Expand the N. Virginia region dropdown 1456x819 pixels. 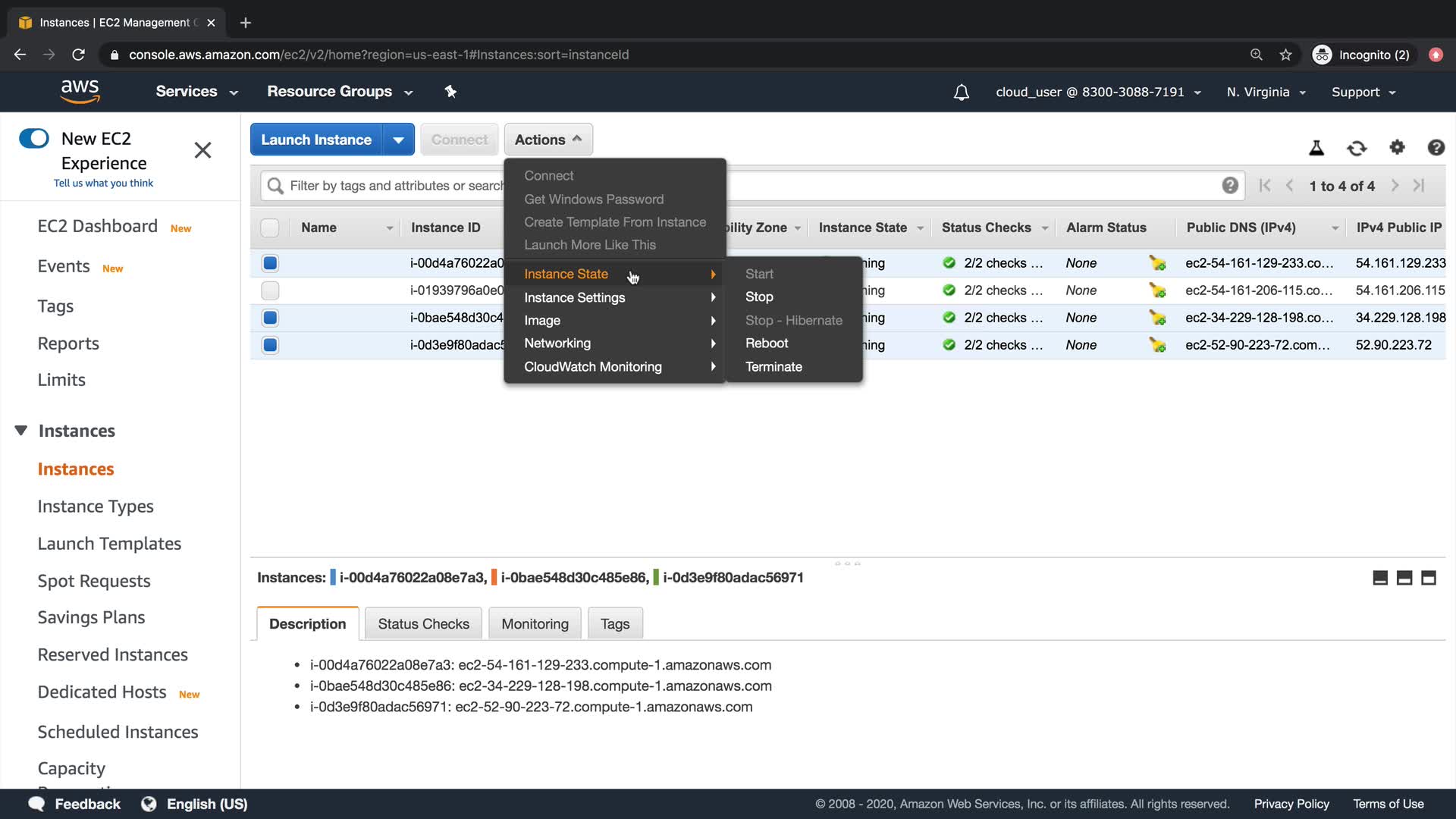tap(1266, 93)
